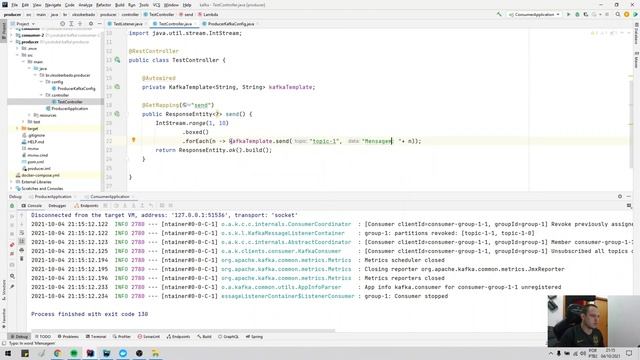Screen dimensions: 640x360
Task: Open the SonarLint tool window
Action: pos(149,337)
